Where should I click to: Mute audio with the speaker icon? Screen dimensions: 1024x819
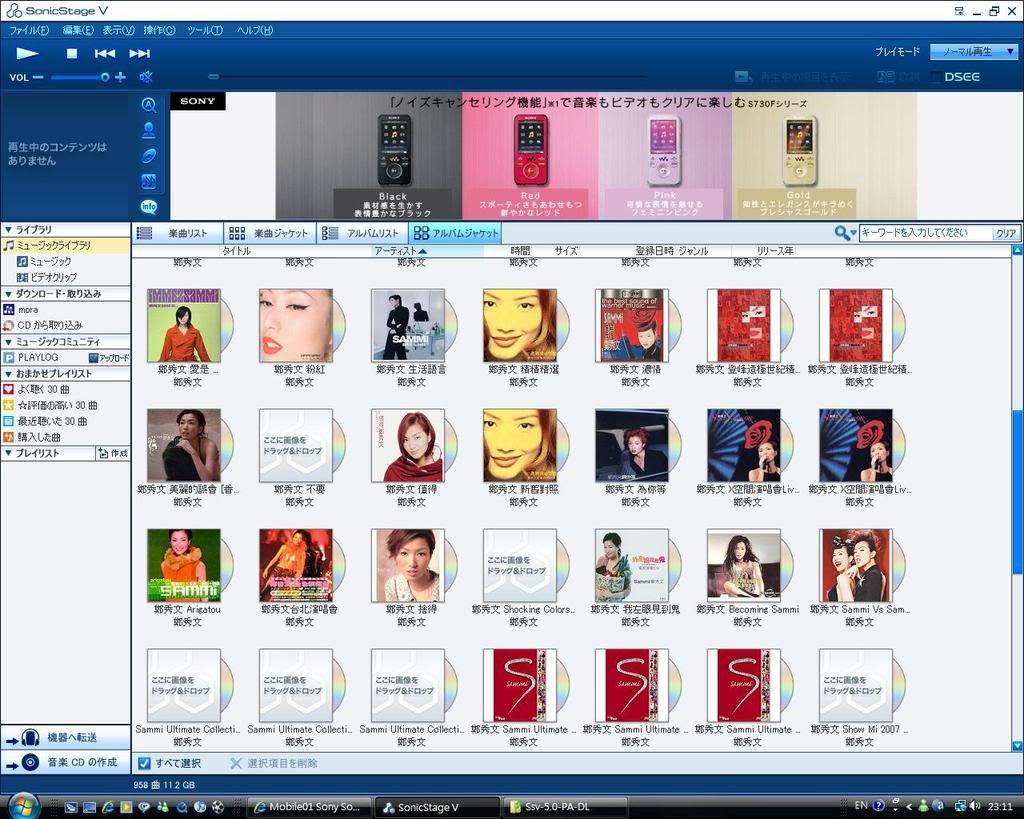click(146, 77)
